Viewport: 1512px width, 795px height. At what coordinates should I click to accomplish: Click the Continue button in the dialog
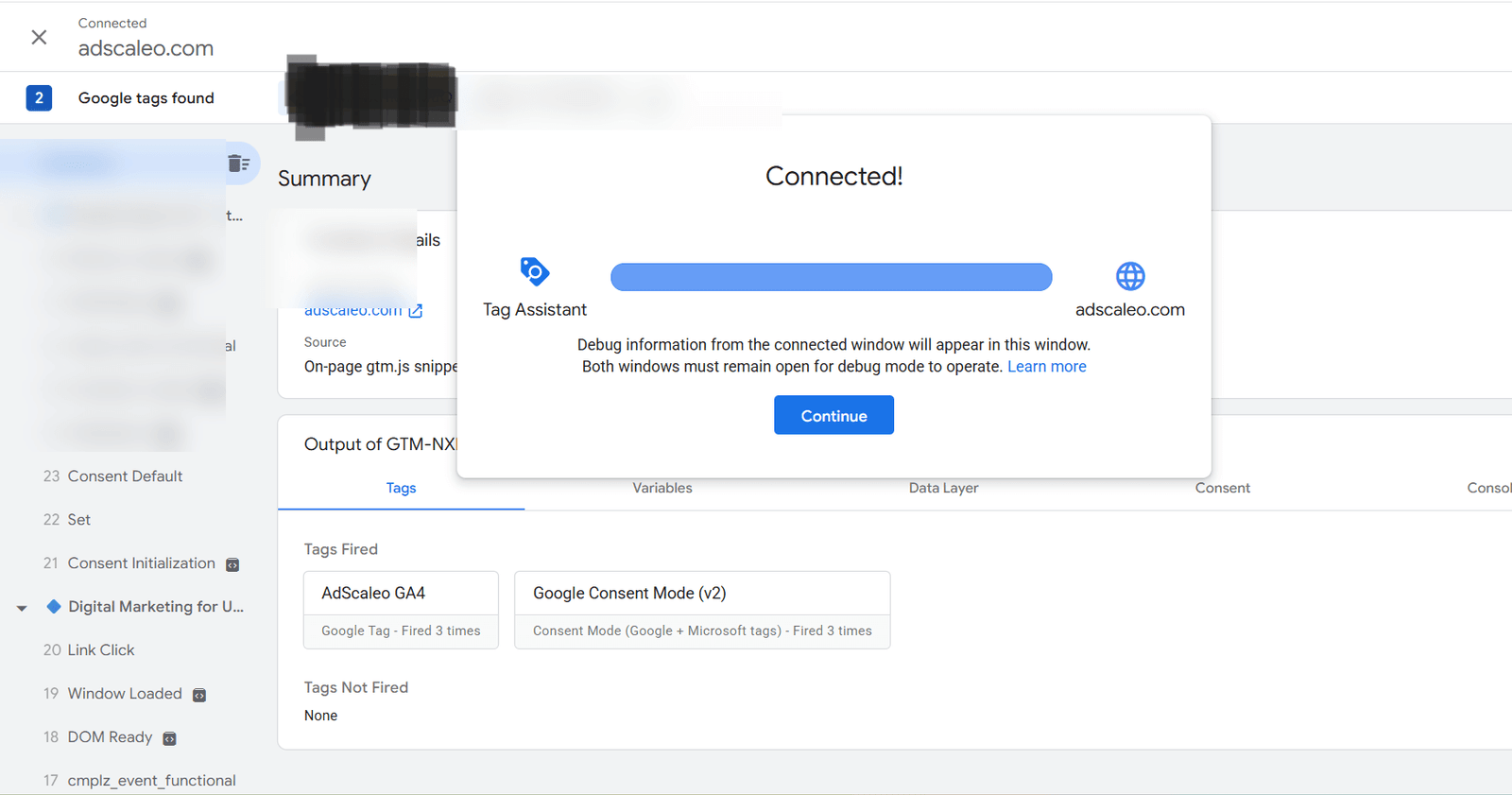pyautogui.click(x=833, y=415)
